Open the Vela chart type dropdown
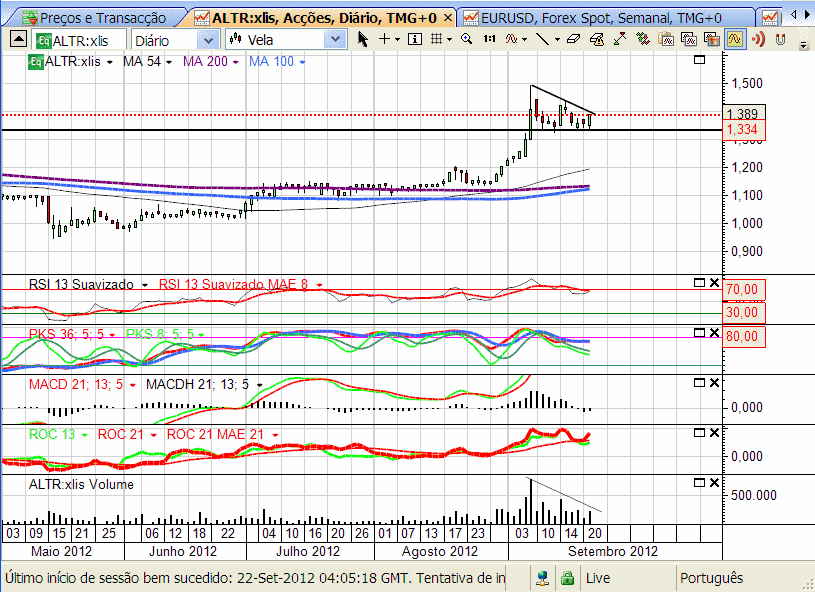The image size is (815, 592). [x=335, y=39]
